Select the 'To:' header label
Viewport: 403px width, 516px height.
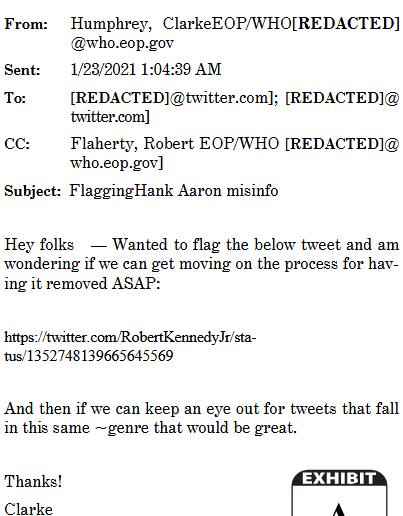(x=15, y=98)
